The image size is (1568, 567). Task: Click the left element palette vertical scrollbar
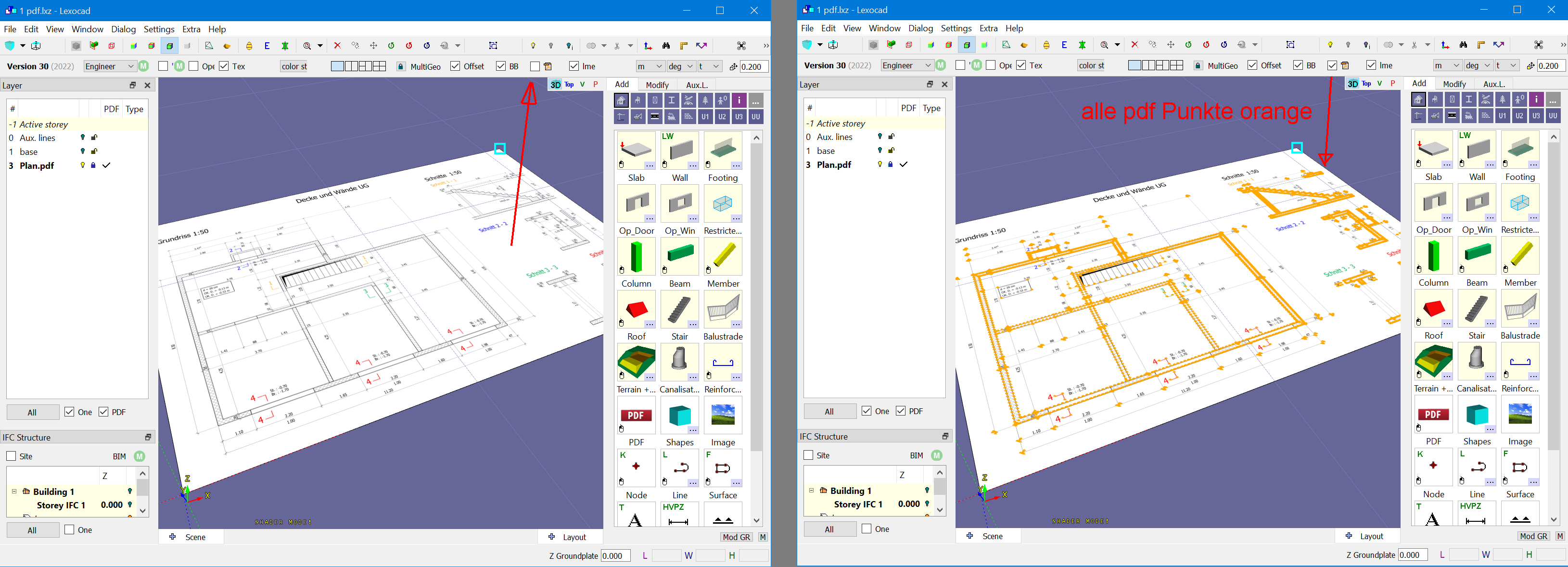[756, 329]
